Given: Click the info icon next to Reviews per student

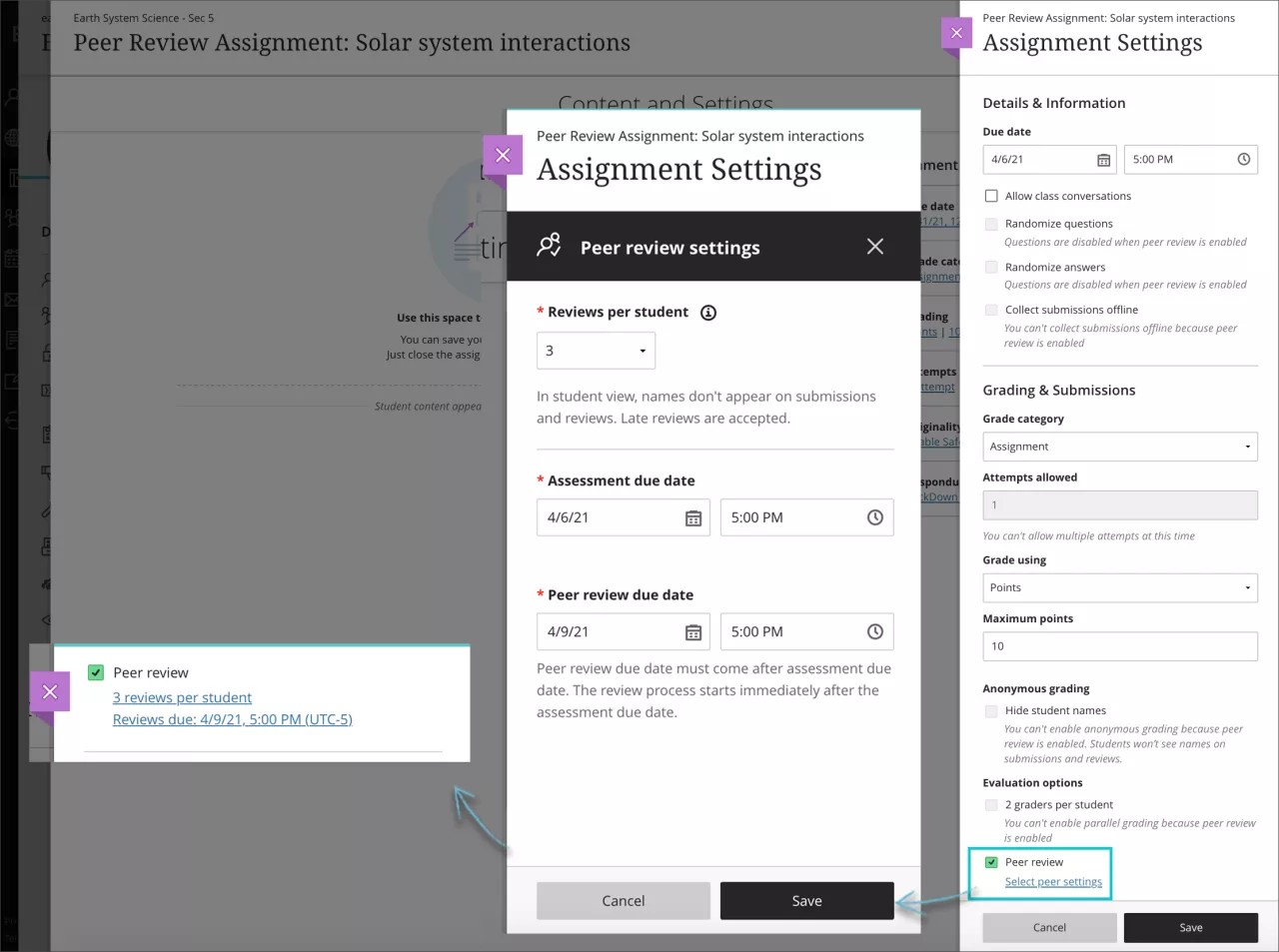Looking at the screenshot, I should point(708,312).
